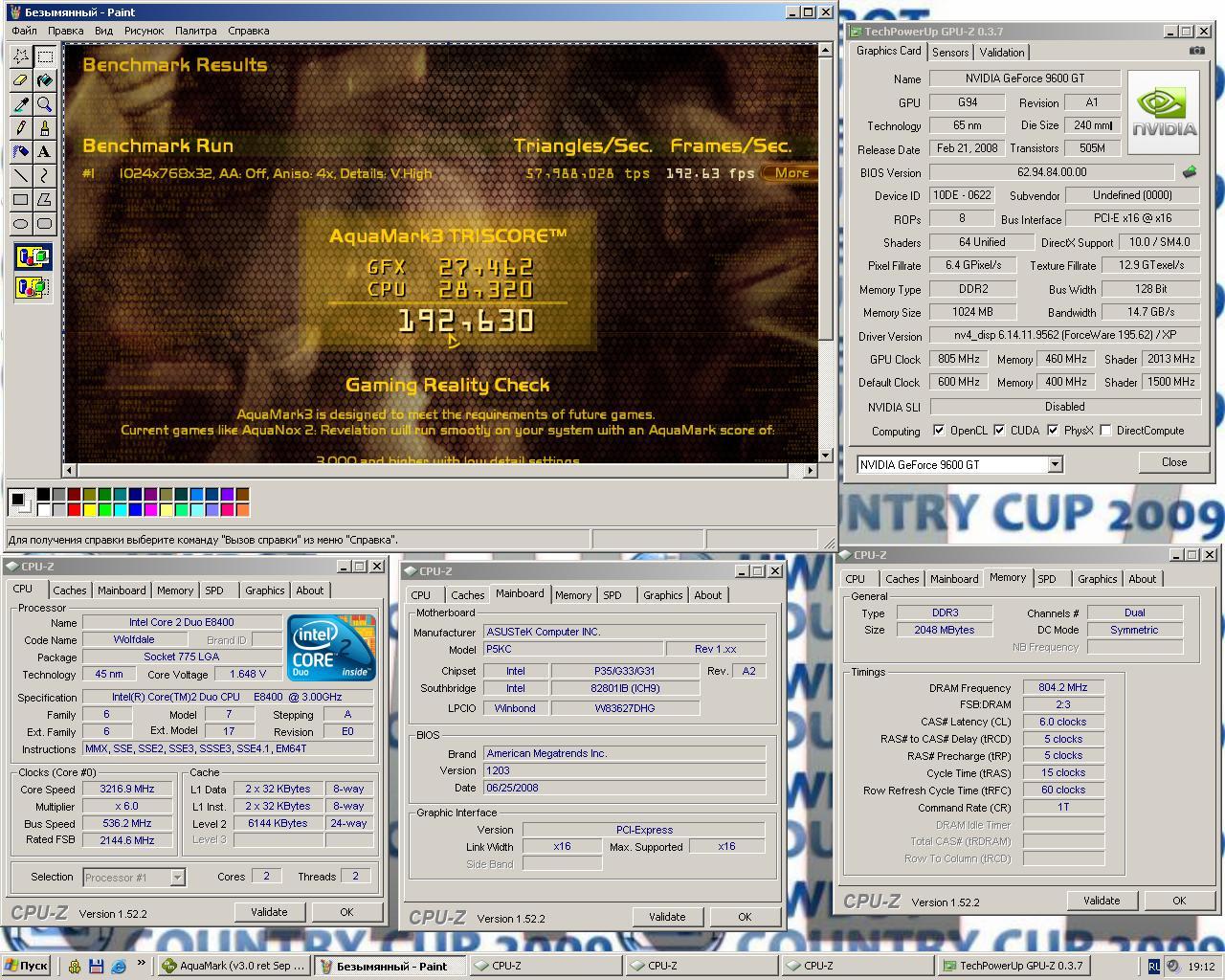
Task: Click the down arrow of Paint vertical scrollbar
Action: point(826,455)
